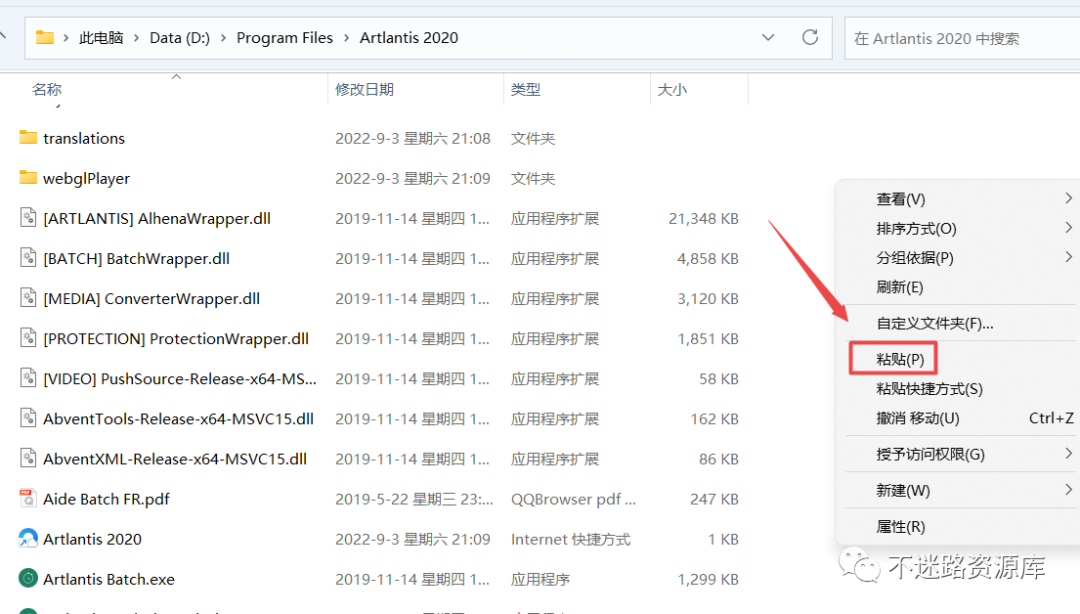
Task: Click the webglPlayer folder icon
Action: 28,178
